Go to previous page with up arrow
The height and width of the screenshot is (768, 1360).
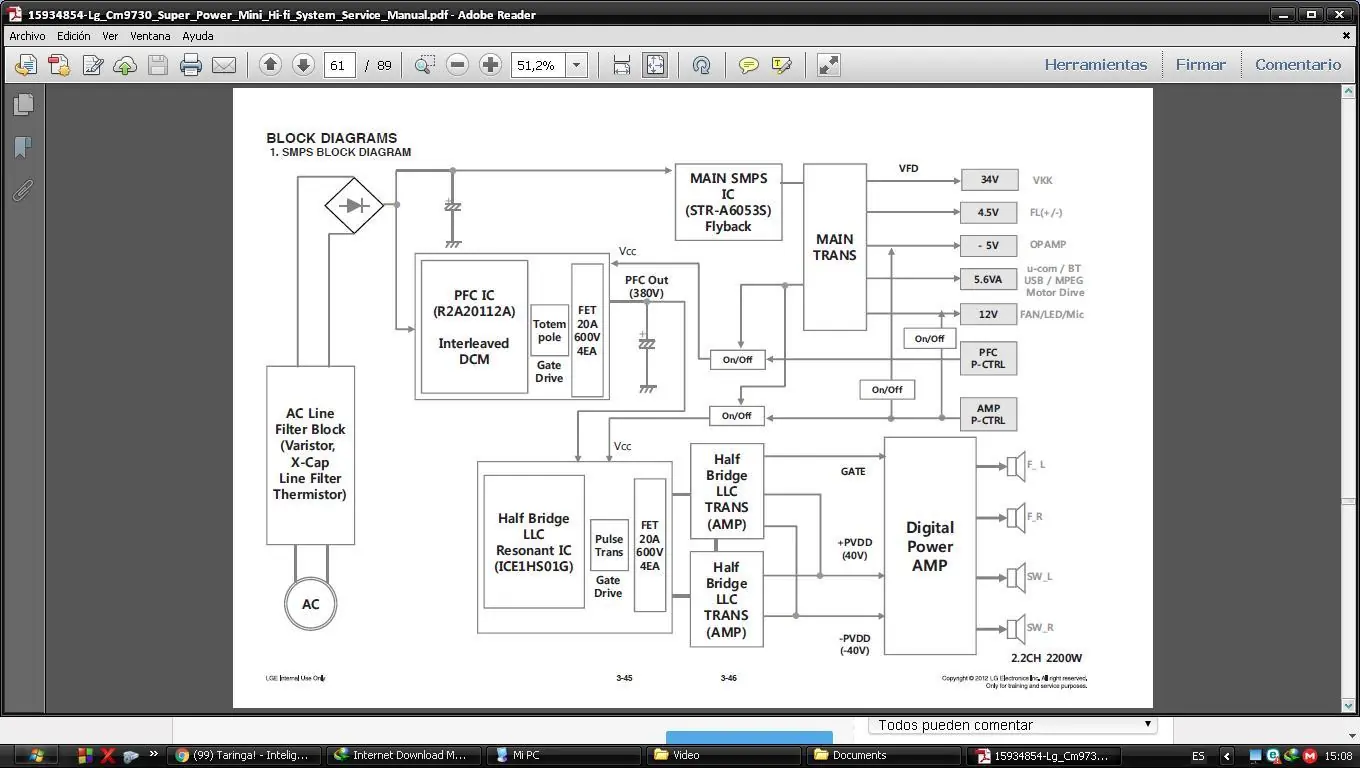point(270,65)
